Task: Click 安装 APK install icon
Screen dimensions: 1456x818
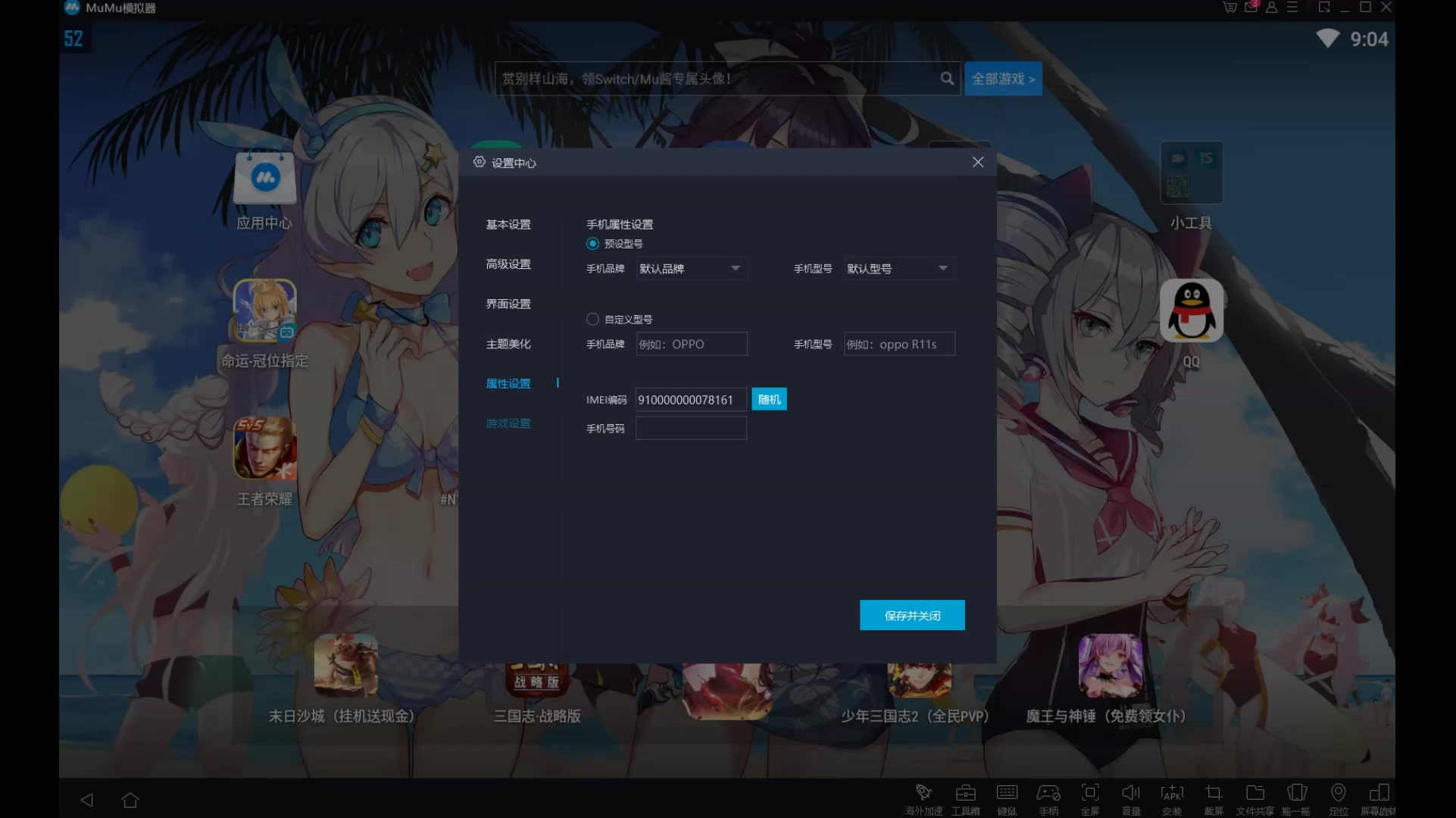Action: click(x=1172, y=799)
